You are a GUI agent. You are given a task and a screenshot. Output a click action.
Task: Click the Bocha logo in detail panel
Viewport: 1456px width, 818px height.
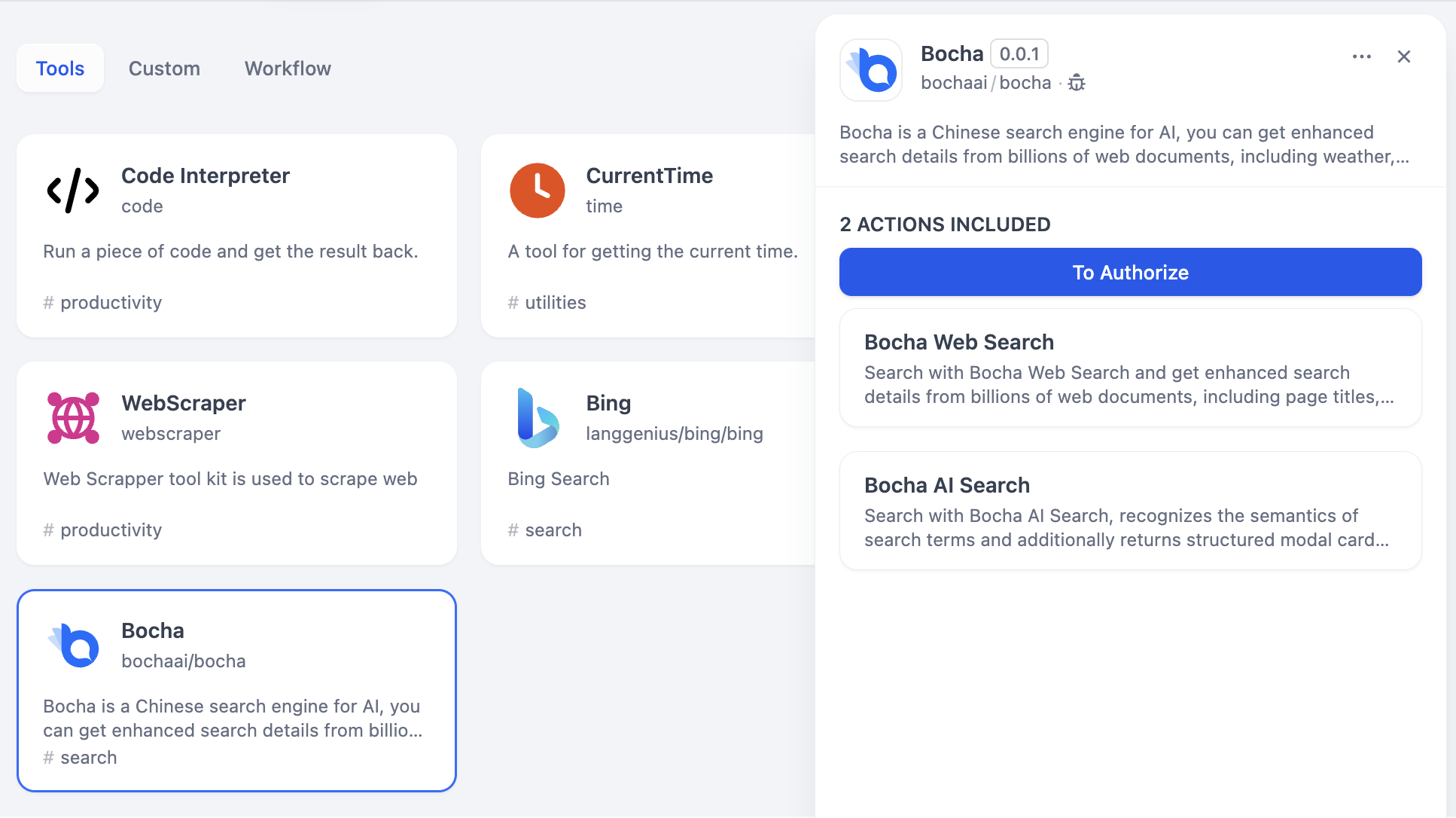[871, 70]
